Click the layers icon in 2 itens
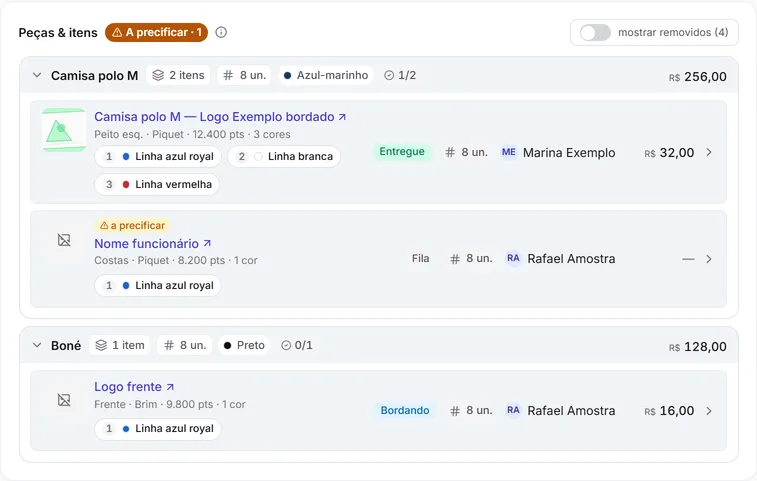The height and width of the screenshot is (481, 757). point(158,75)
